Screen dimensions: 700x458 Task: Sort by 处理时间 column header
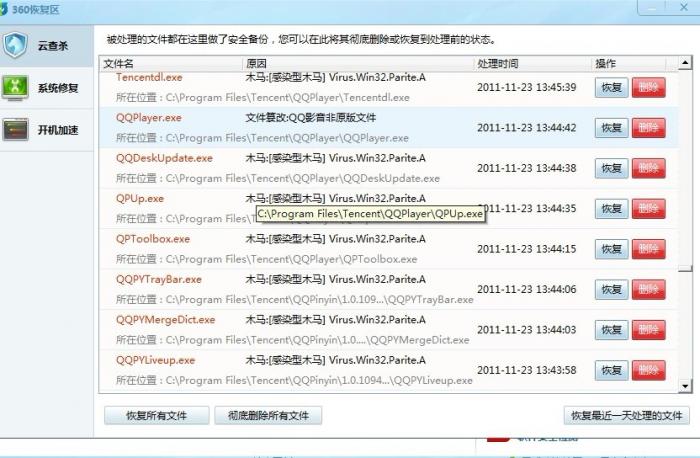[533, 63]
